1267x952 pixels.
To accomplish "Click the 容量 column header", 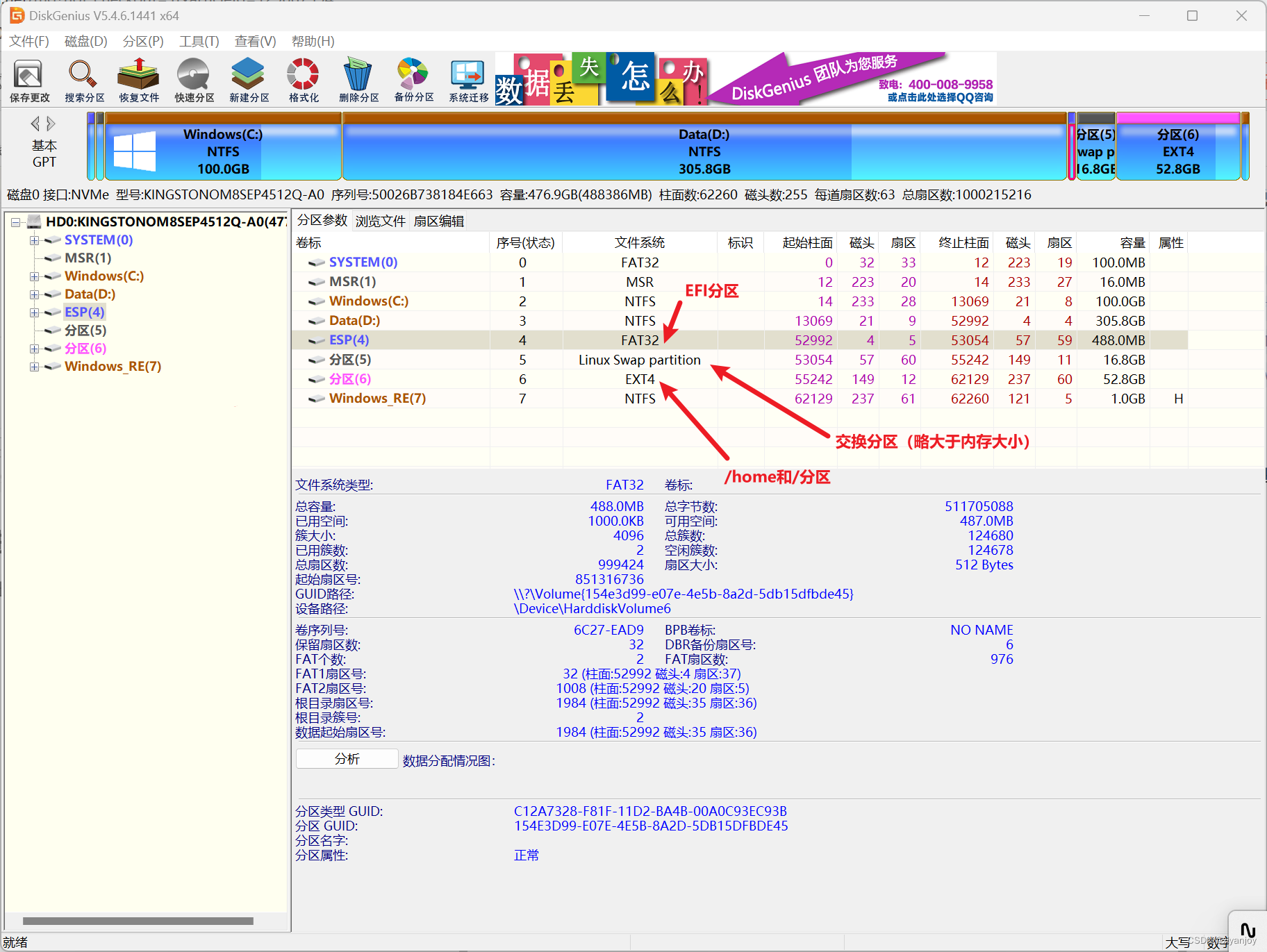I will pyautogui.click(x=1113, y=242).
